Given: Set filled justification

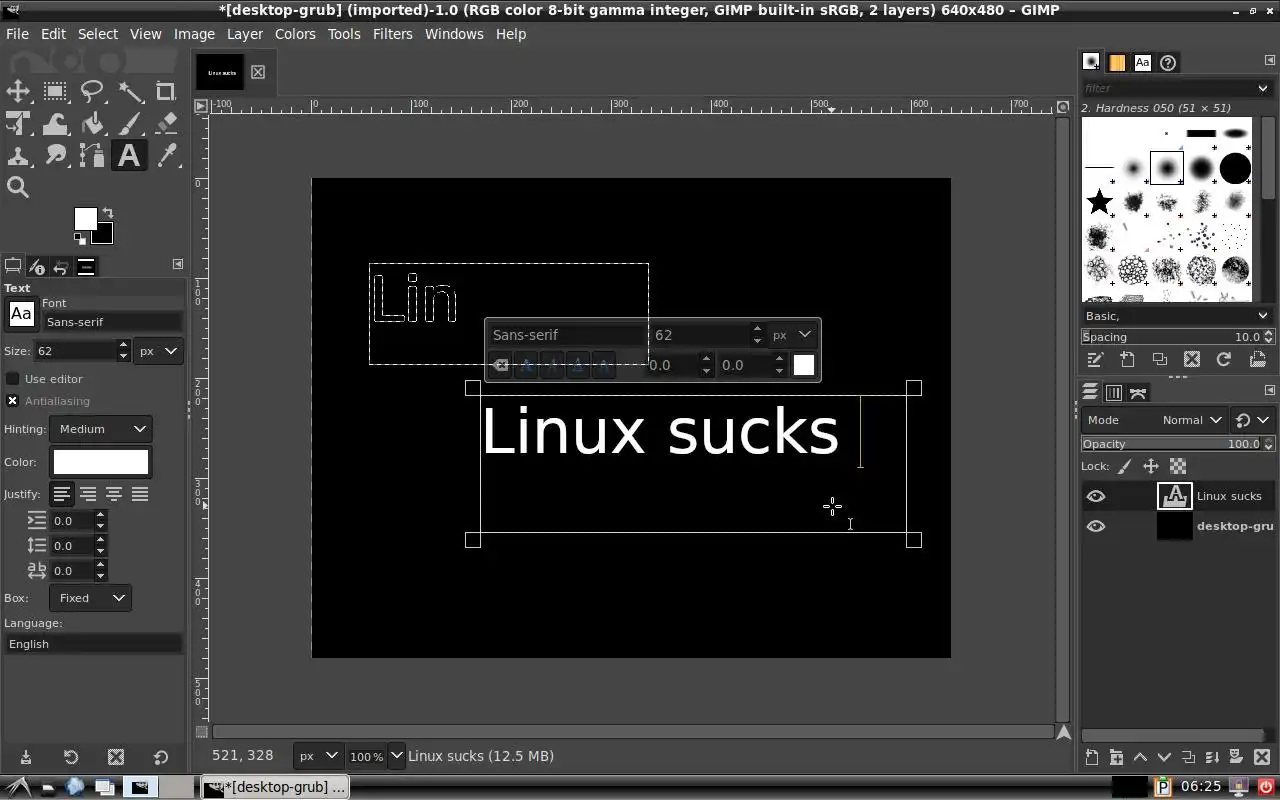Looking at the screenshot, I should coord(140,494).
